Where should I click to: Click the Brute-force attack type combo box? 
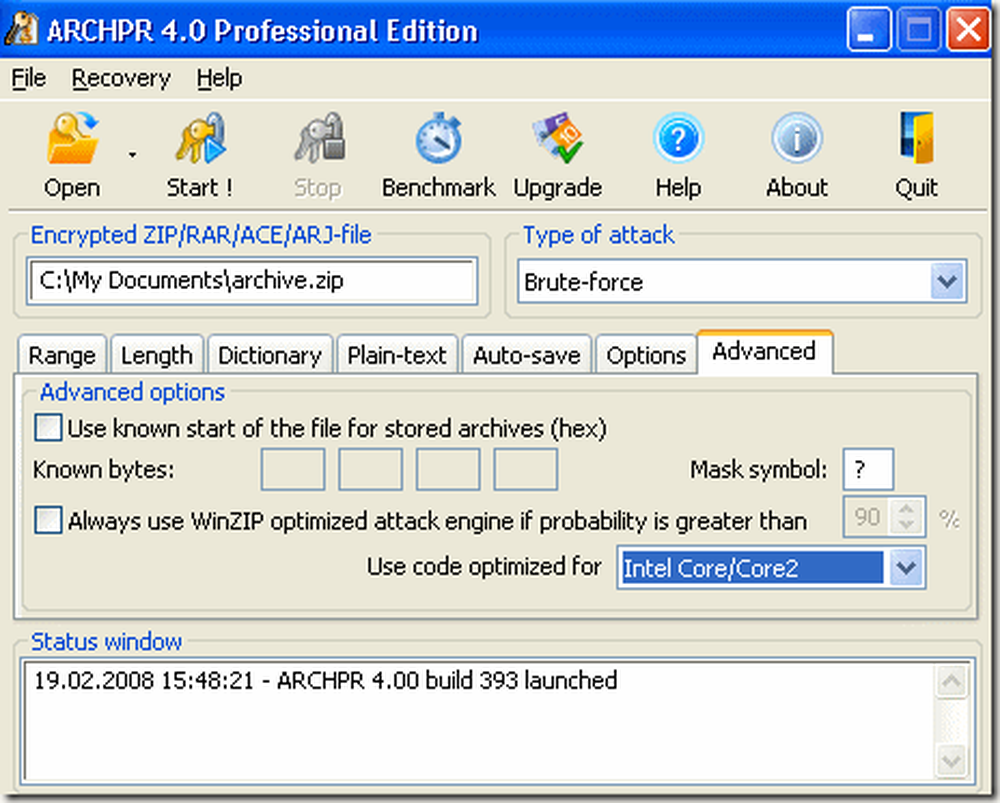point(742,281)
